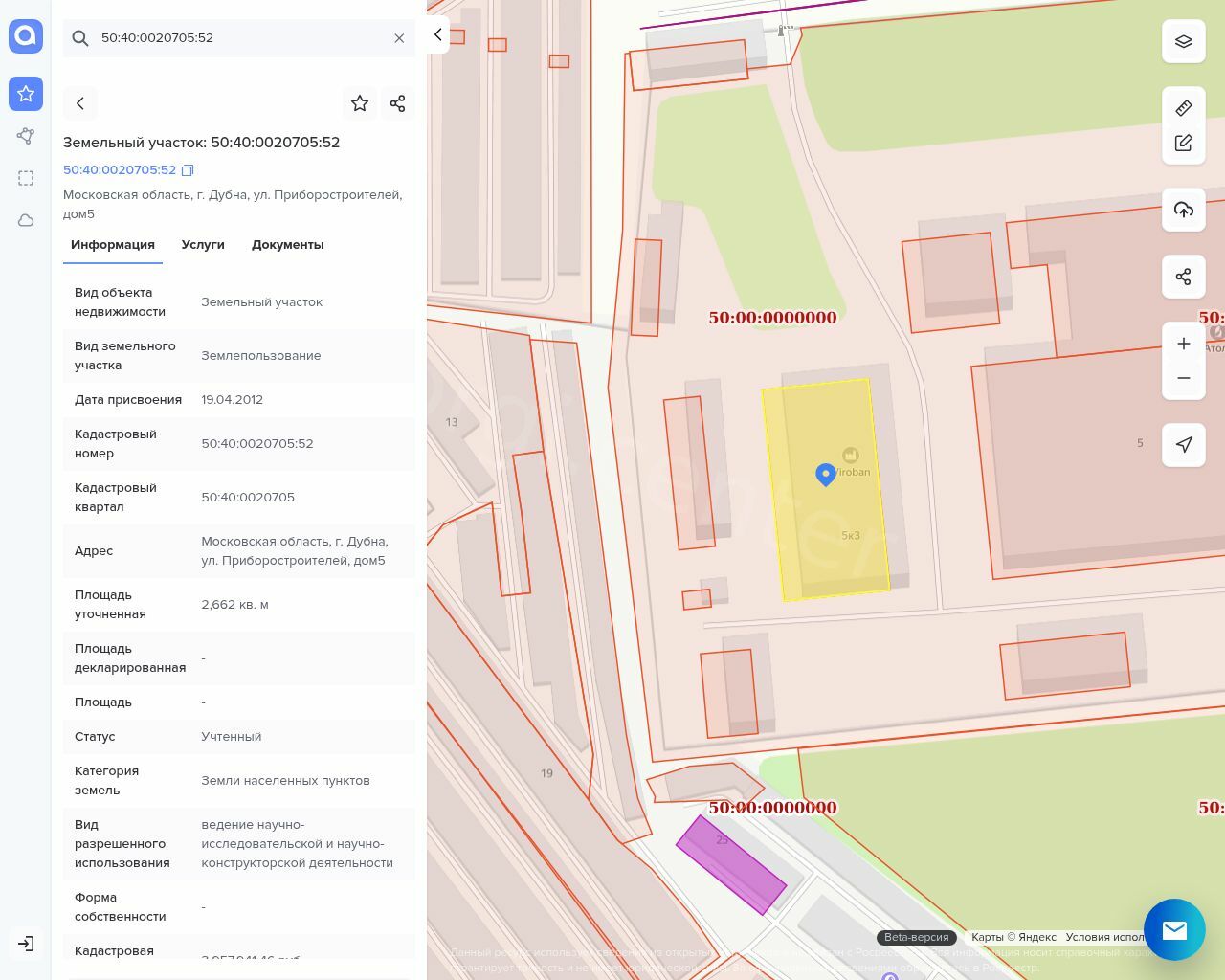Open Условия использования link on map

point(1104,937)
